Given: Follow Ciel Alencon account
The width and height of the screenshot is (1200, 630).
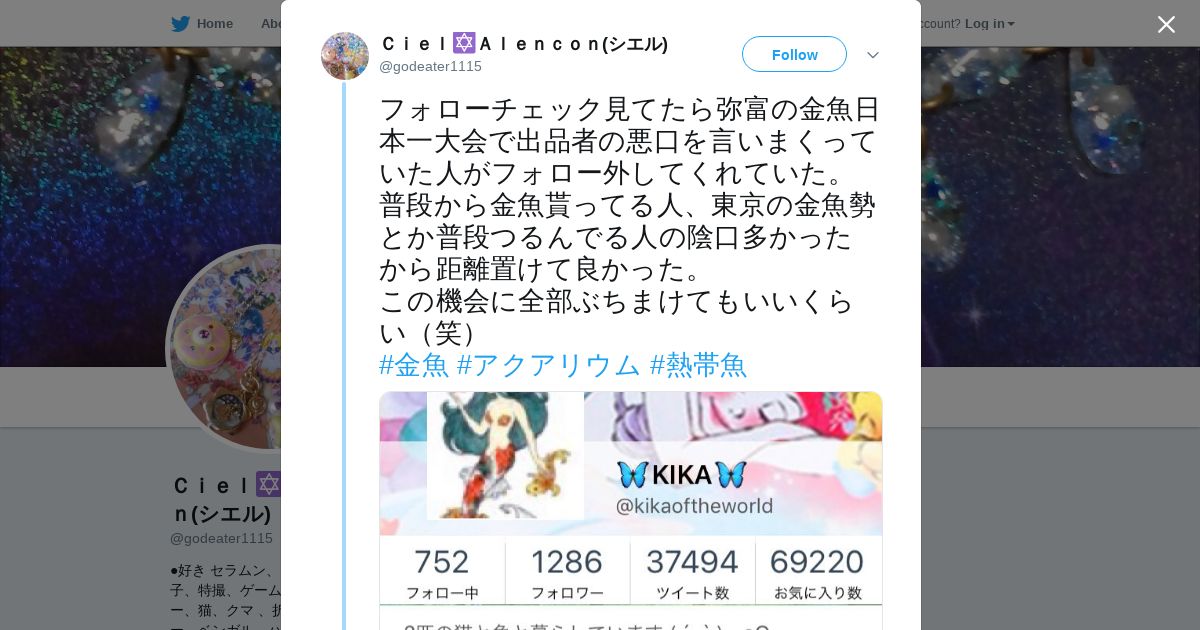Looking at the screenshot, I should pyautogui.click(x=794, y=55).
